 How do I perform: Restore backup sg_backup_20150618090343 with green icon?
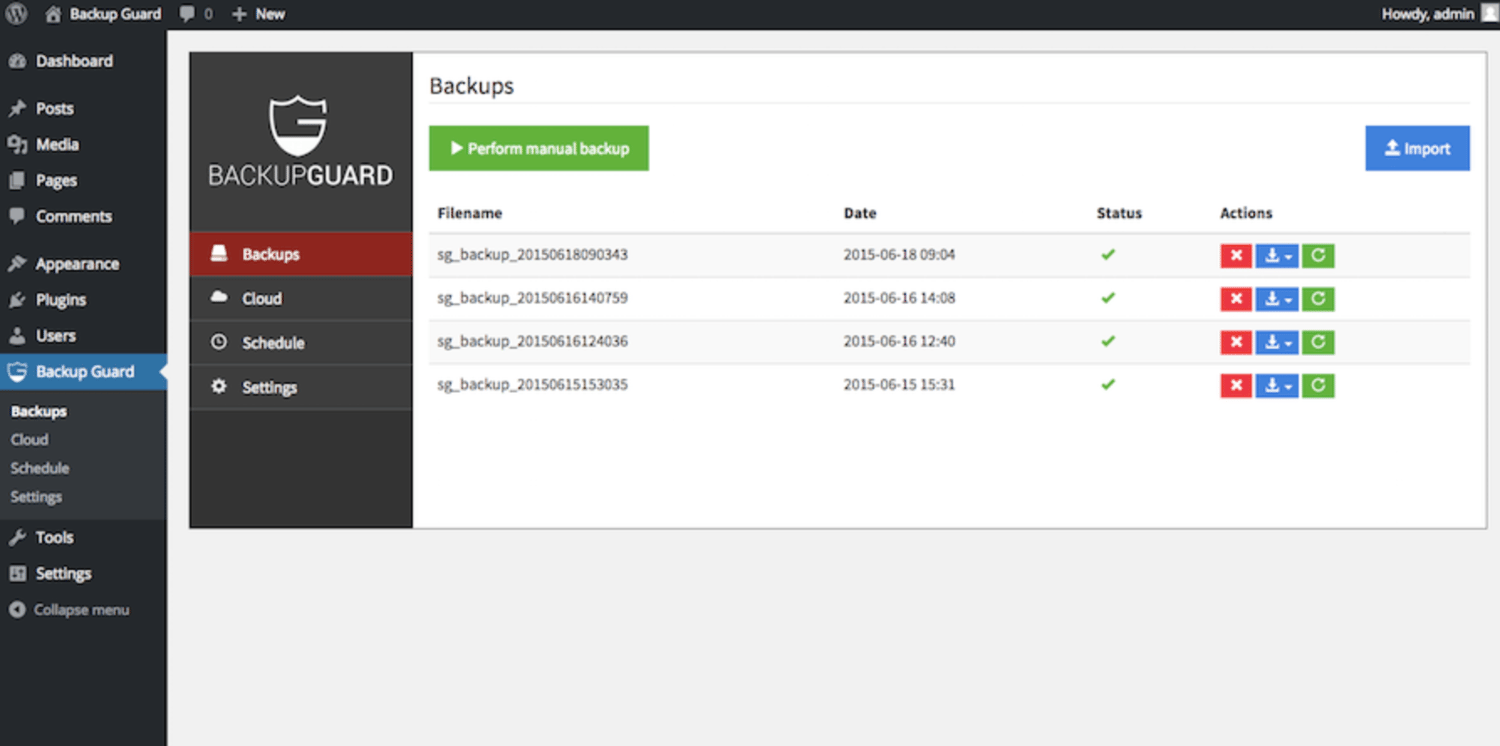pos(1318,256)
